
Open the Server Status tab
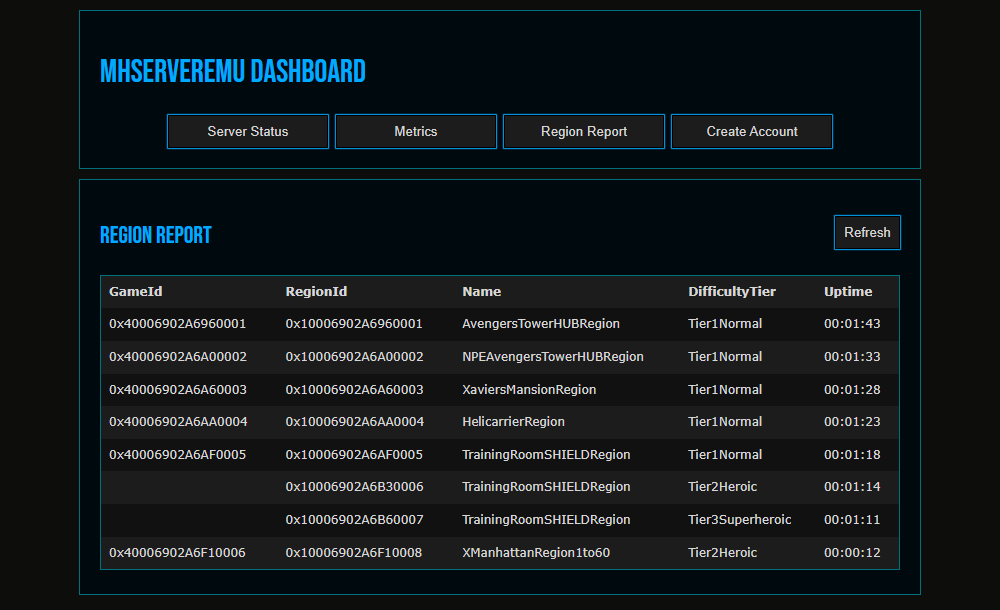[248, 131]
